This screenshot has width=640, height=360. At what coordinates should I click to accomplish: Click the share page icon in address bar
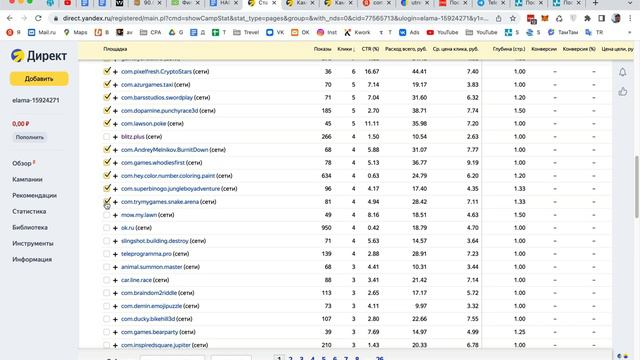click(498, 18)
